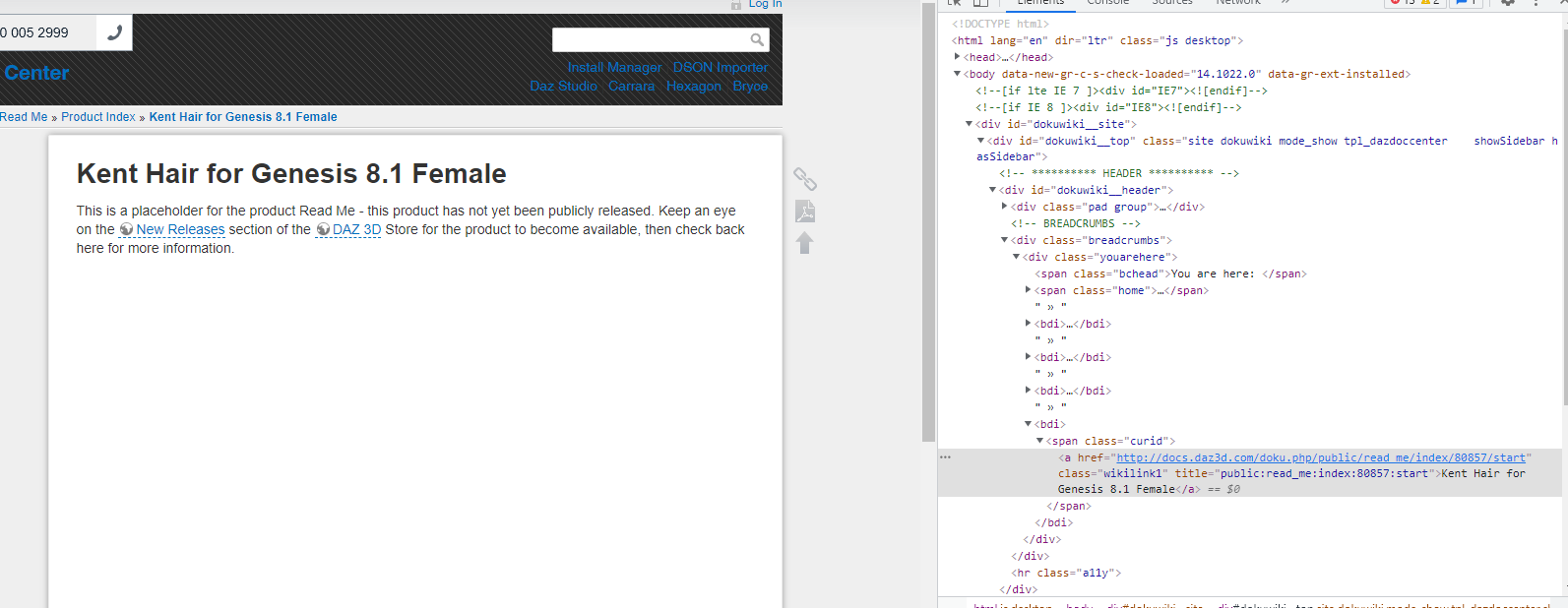Show more DevTools tabs chevron

click(1286, 3)
